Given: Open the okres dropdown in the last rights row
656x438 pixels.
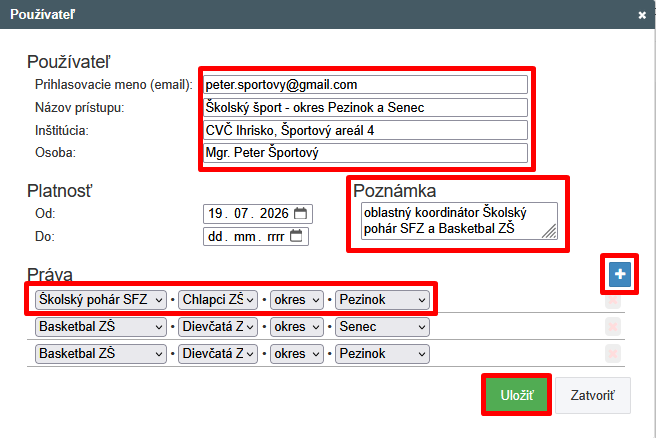Looking at the screenshot, I should coord(297,354).
